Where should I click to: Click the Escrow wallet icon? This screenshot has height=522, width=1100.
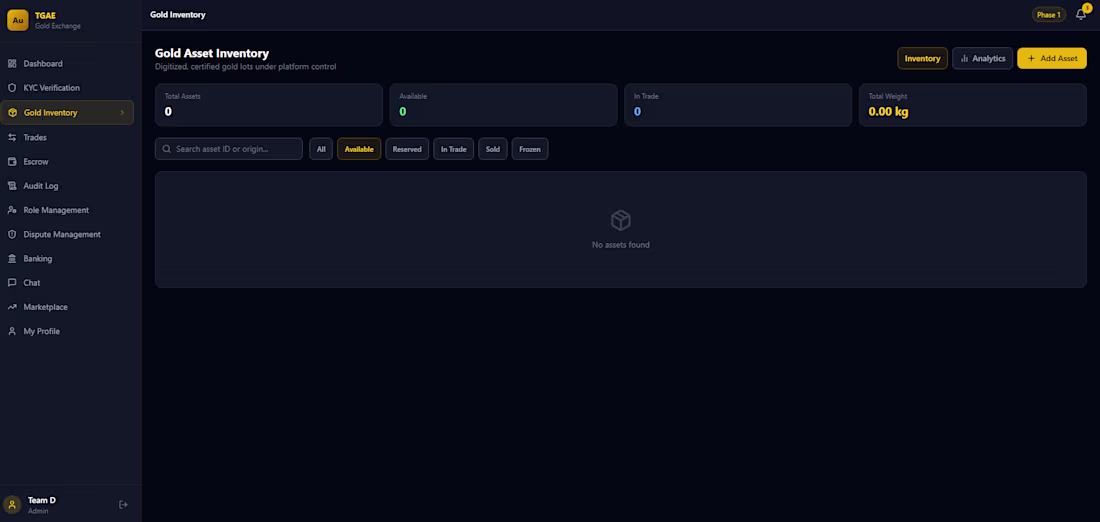click(x=12, y=162)
